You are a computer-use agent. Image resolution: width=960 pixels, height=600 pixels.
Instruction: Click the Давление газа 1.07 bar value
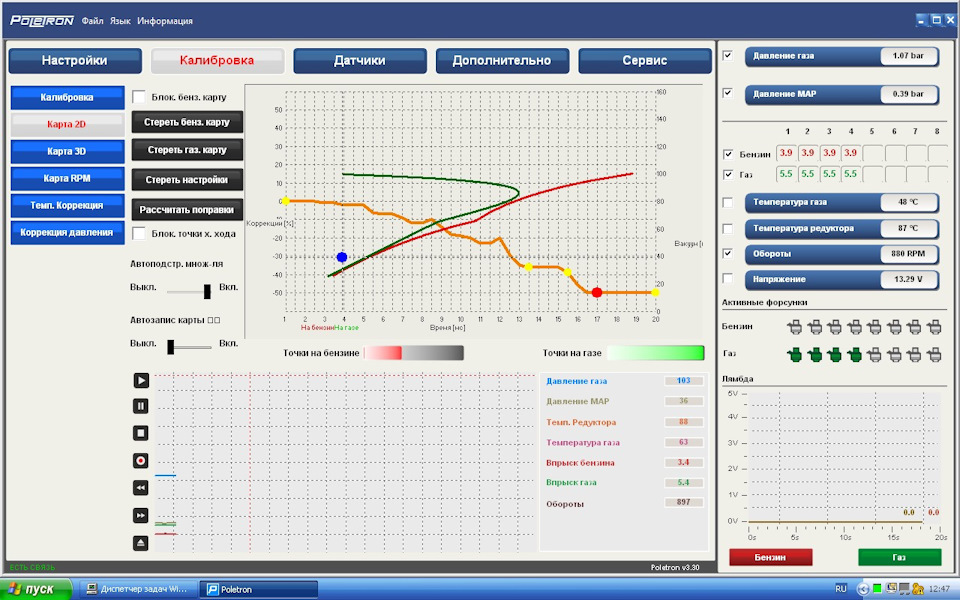click(909, 56)
